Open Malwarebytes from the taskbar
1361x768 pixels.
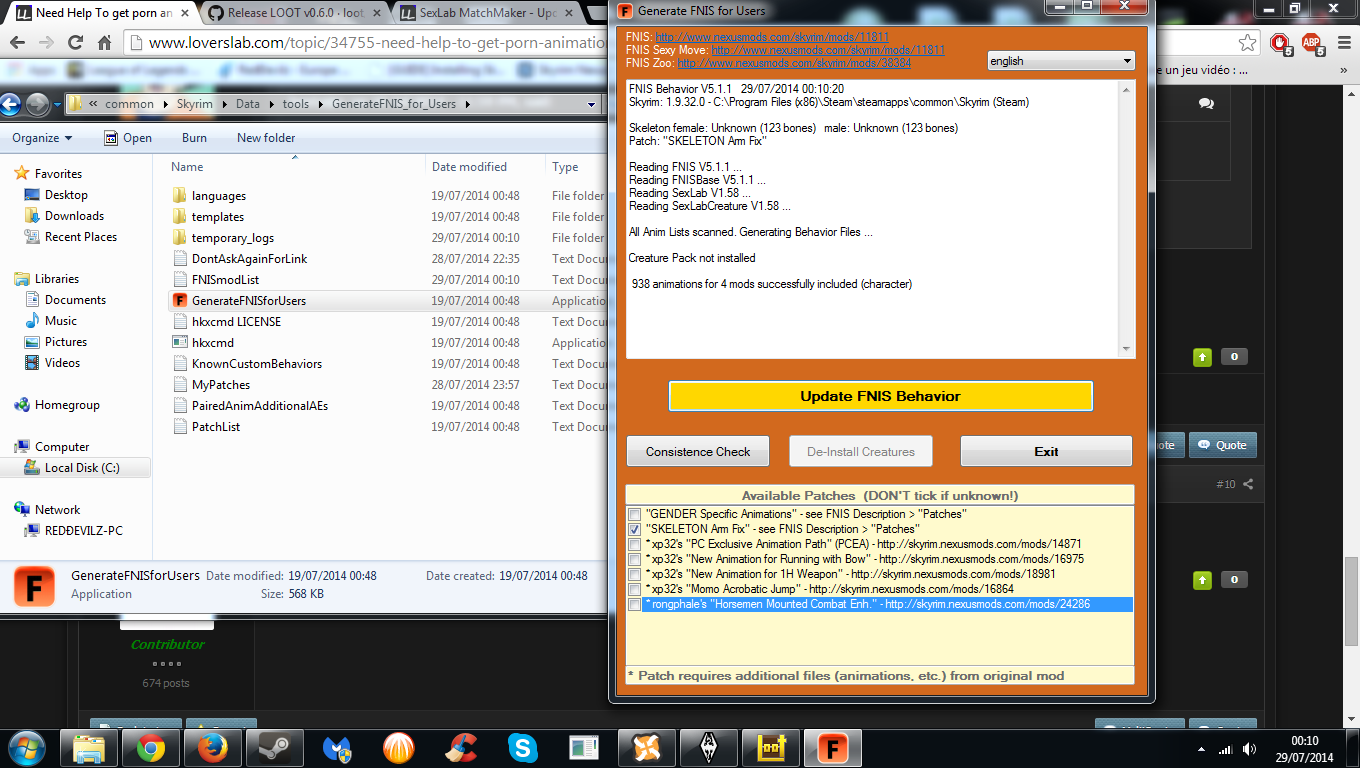[337, 747]
